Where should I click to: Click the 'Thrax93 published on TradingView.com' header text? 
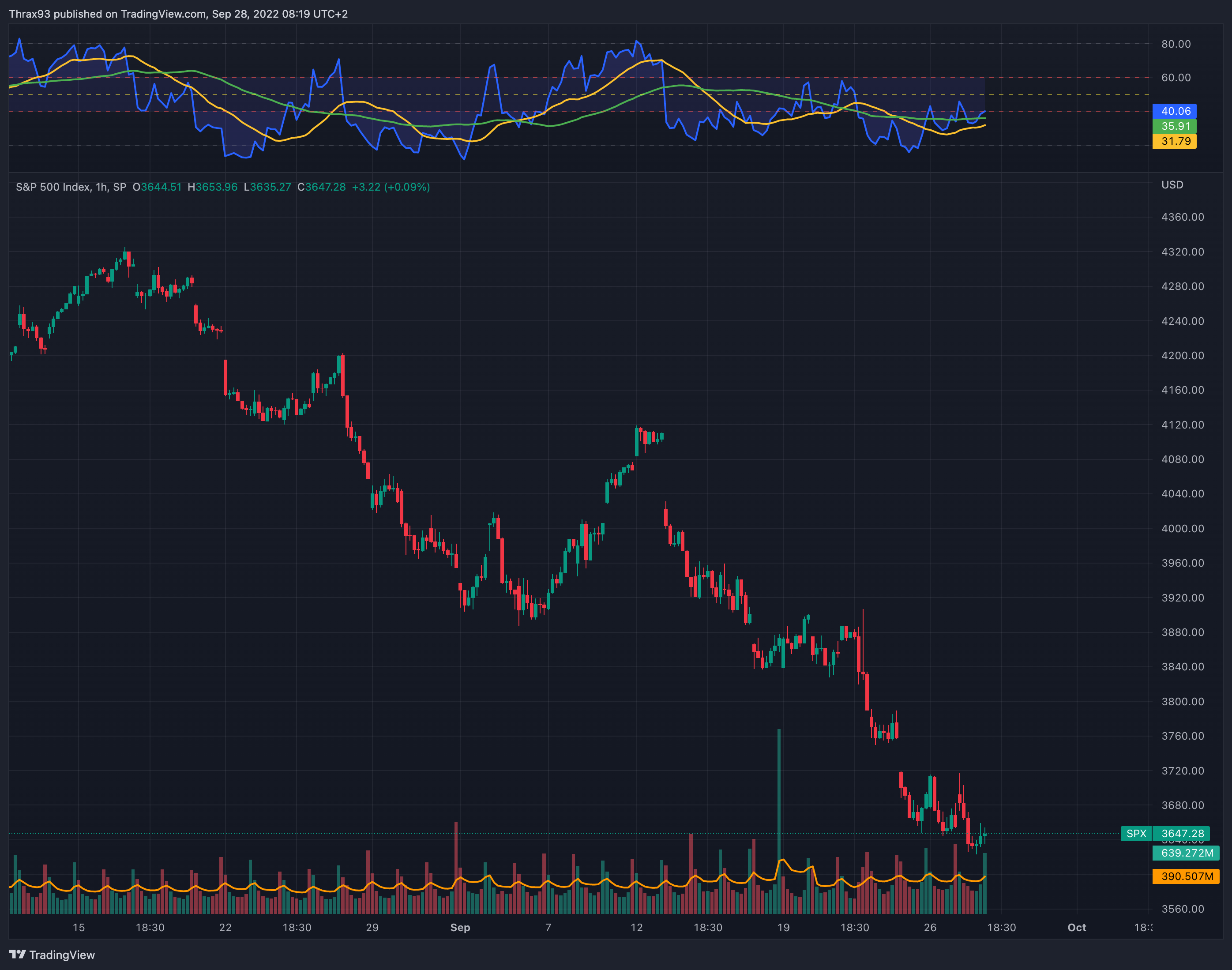(x=107, y=14)
